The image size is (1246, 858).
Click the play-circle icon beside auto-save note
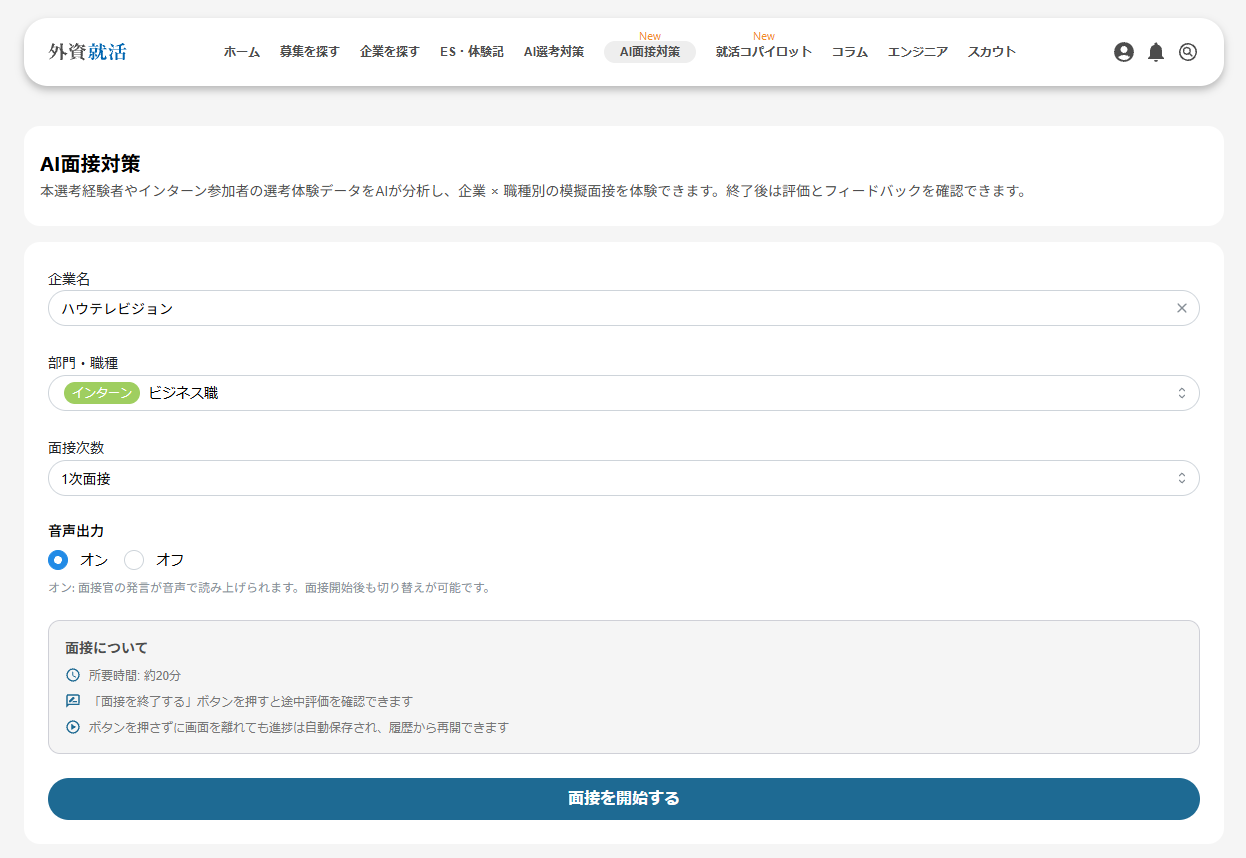[x=73, y=727]
